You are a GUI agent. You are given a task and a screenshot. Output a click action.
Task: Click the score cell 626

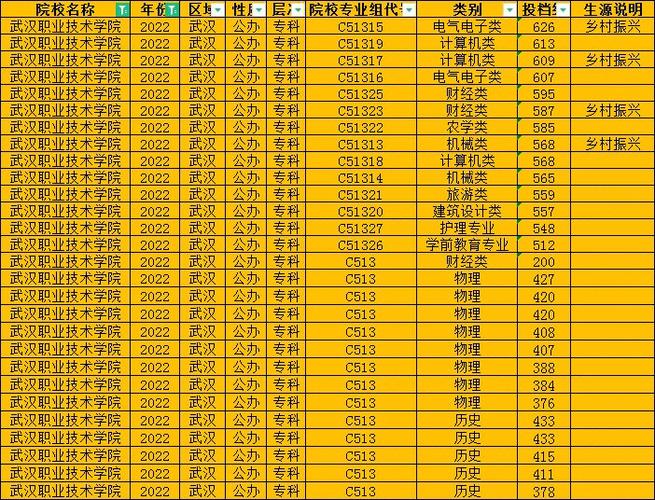pyautogui.click(x=544, y=27)
